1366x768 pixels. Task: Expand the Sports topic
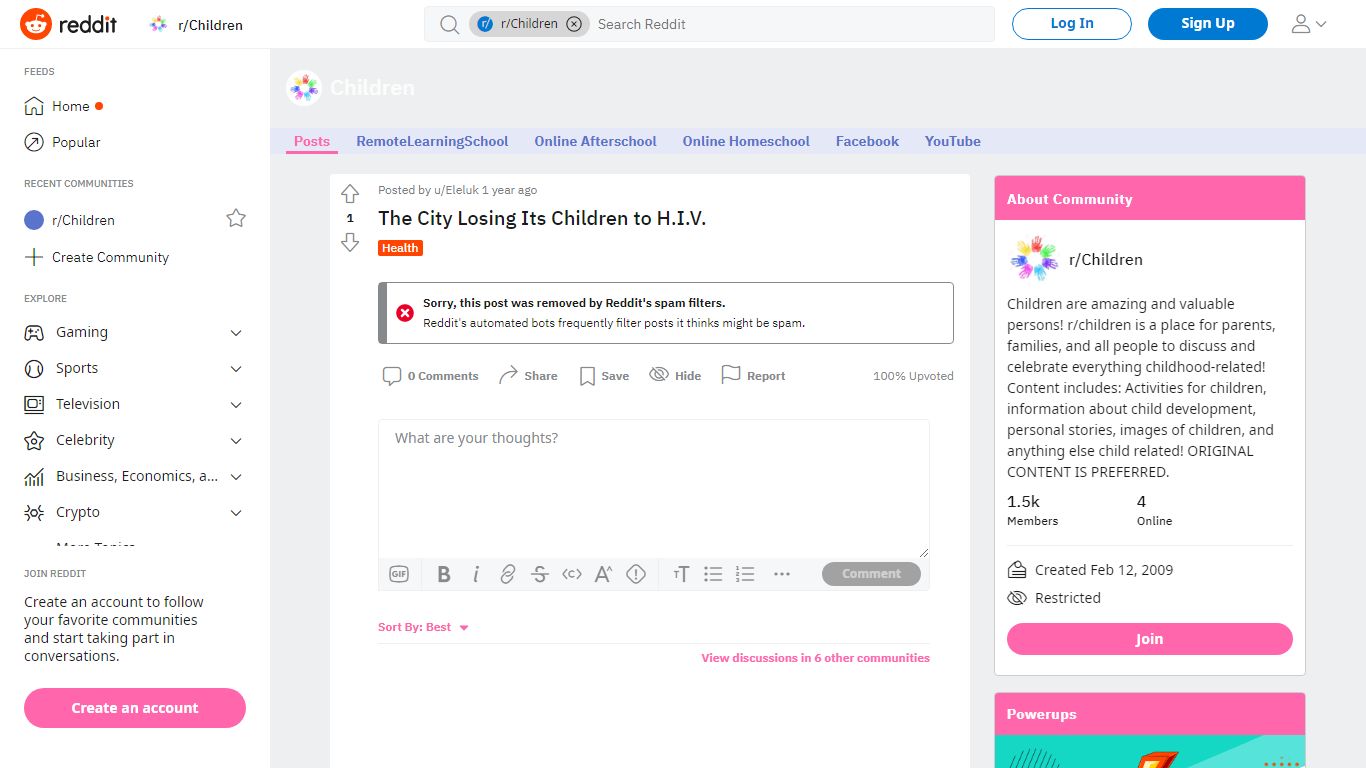tap(236, 369)
